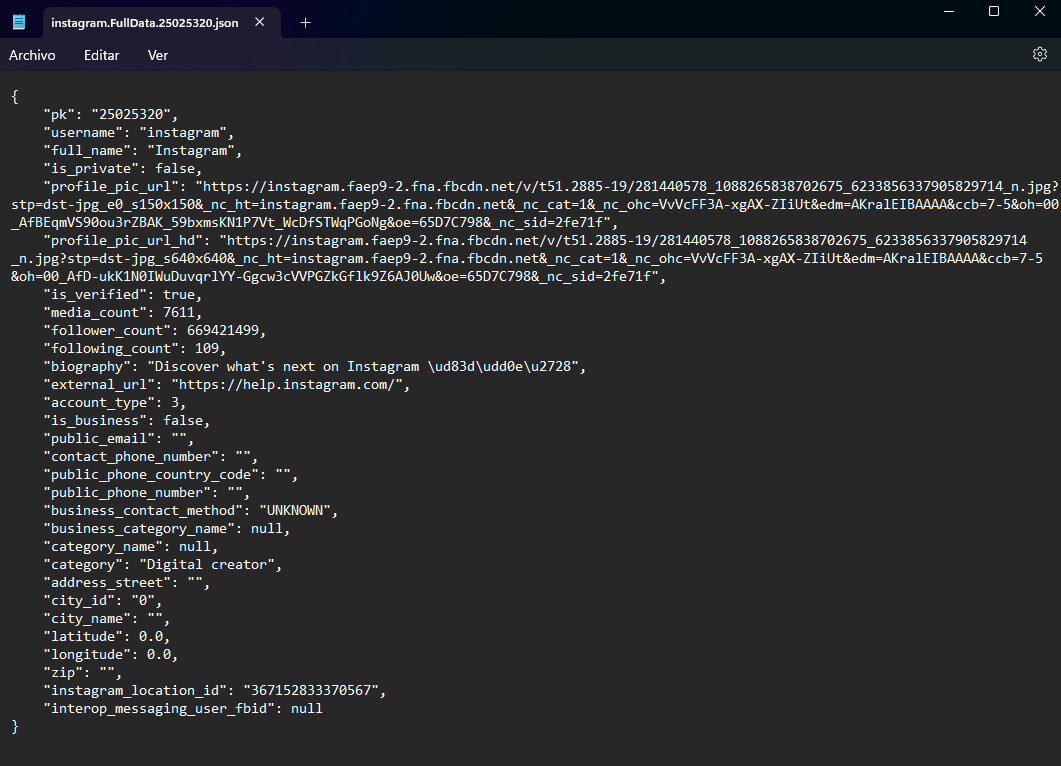
Task: Click the external_url https://help.instagram.com/ value
Action: click(287, 384)
